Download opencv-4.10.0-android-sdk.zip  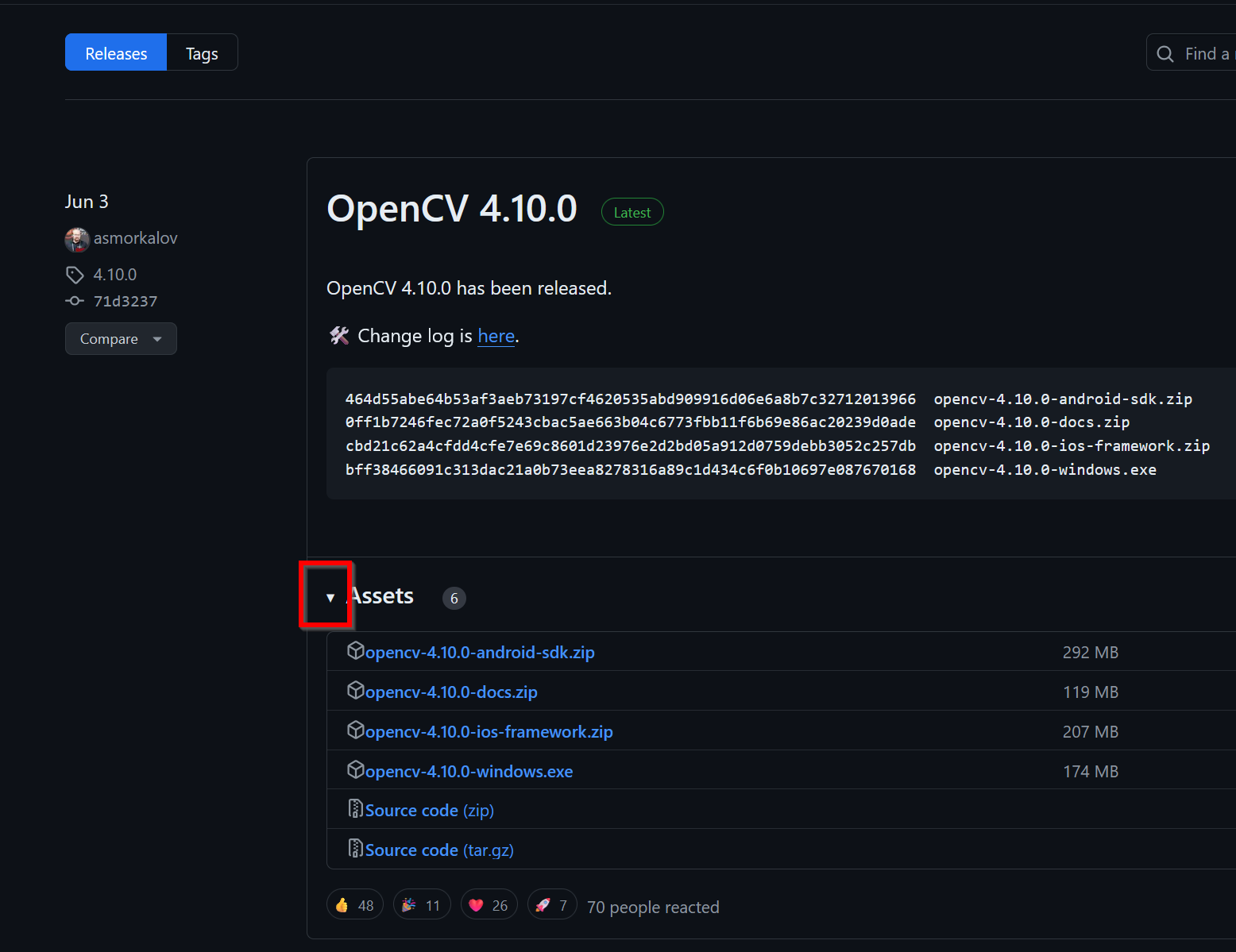(480, 652)
